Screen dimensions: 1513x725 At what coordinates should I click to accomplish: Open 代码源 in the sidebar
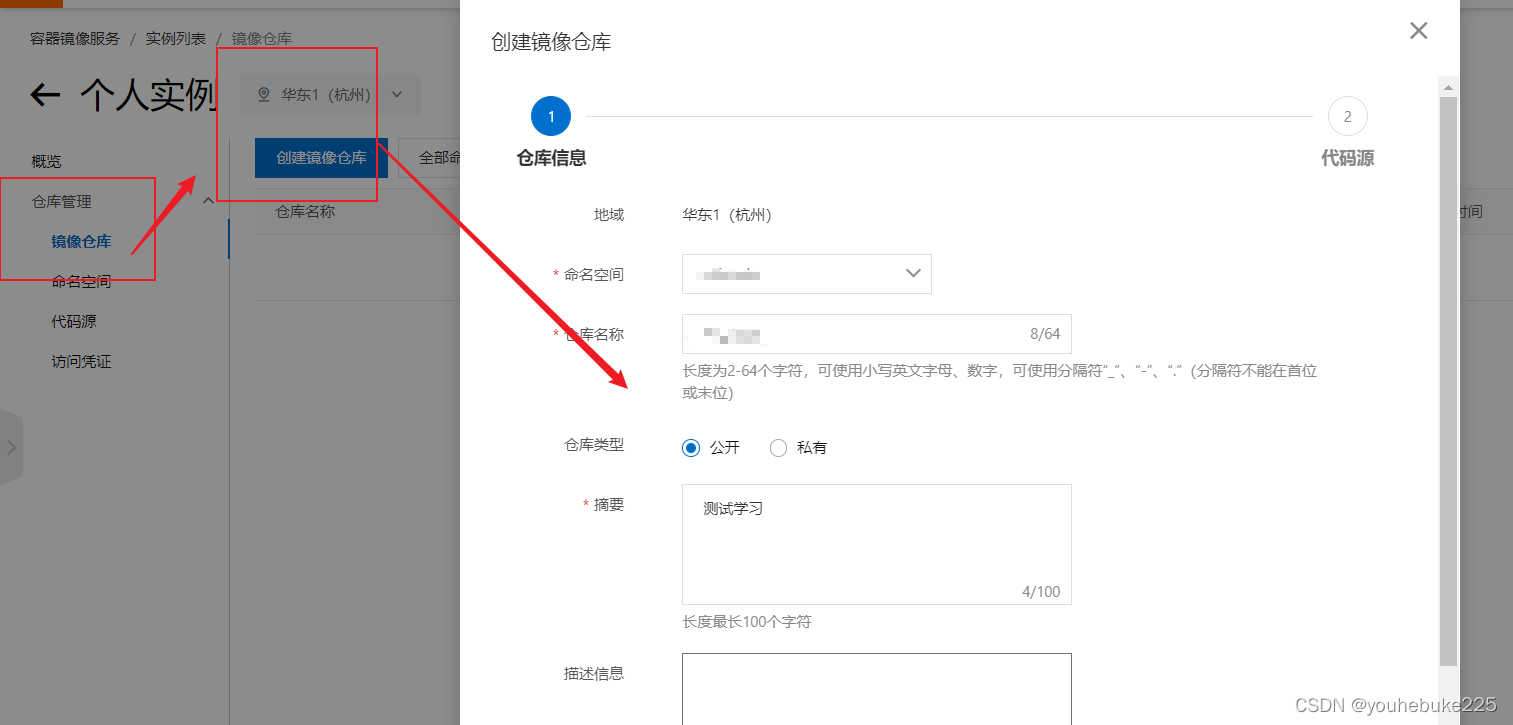point(74,322)
